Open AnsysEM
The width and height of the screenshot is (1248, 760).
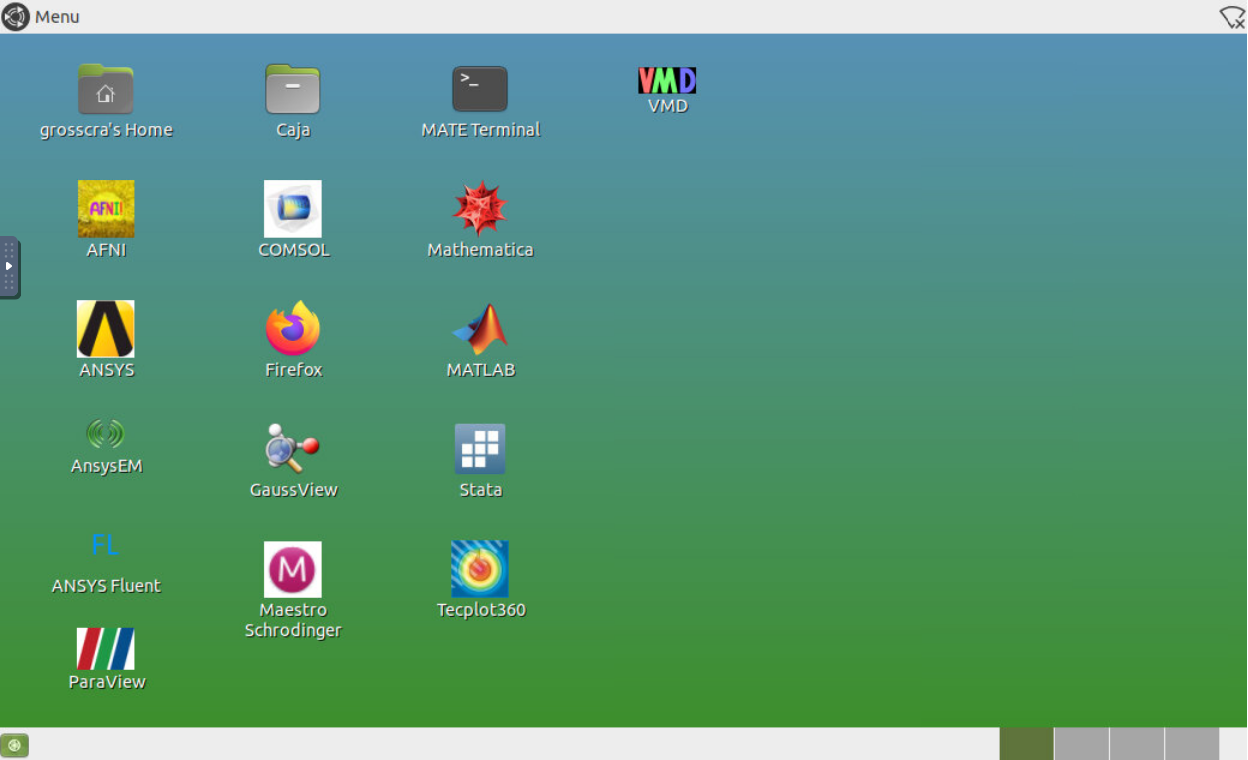[106, 434]
